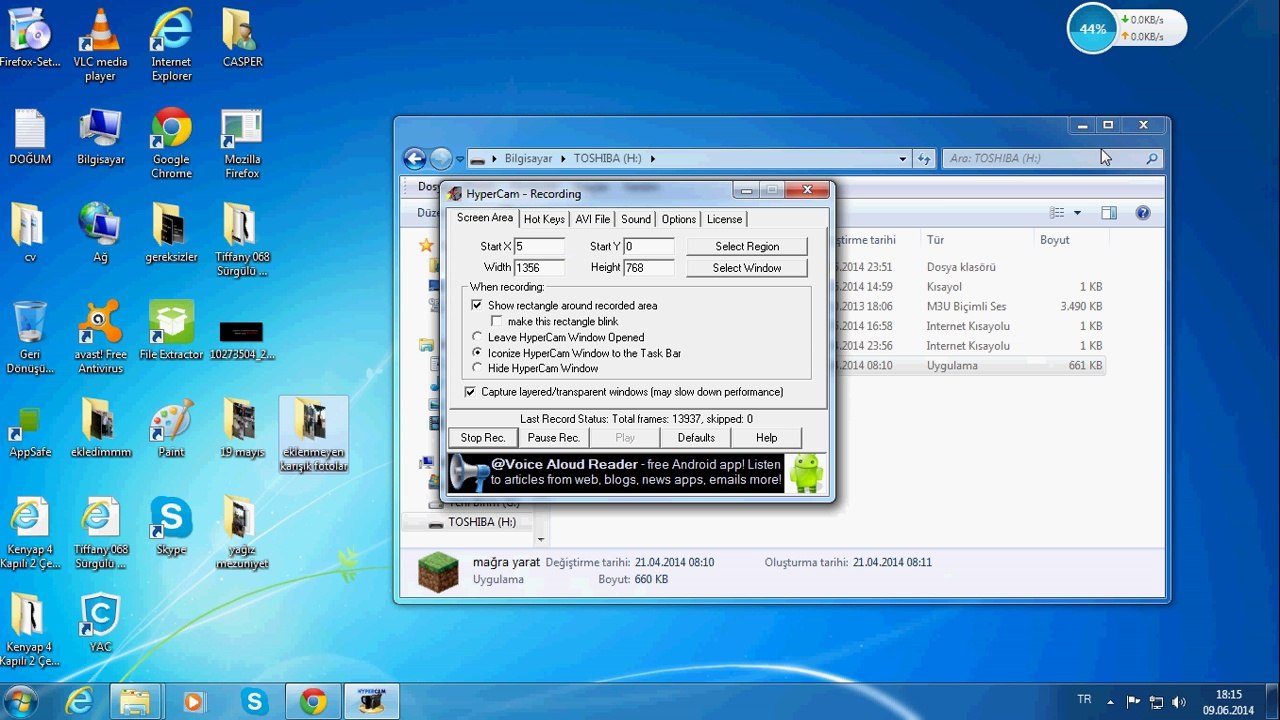This screenshot has width=1280, height=720.
Task: Toggle the Explorer preview pane icon
Action: [x=1109, y=213]
